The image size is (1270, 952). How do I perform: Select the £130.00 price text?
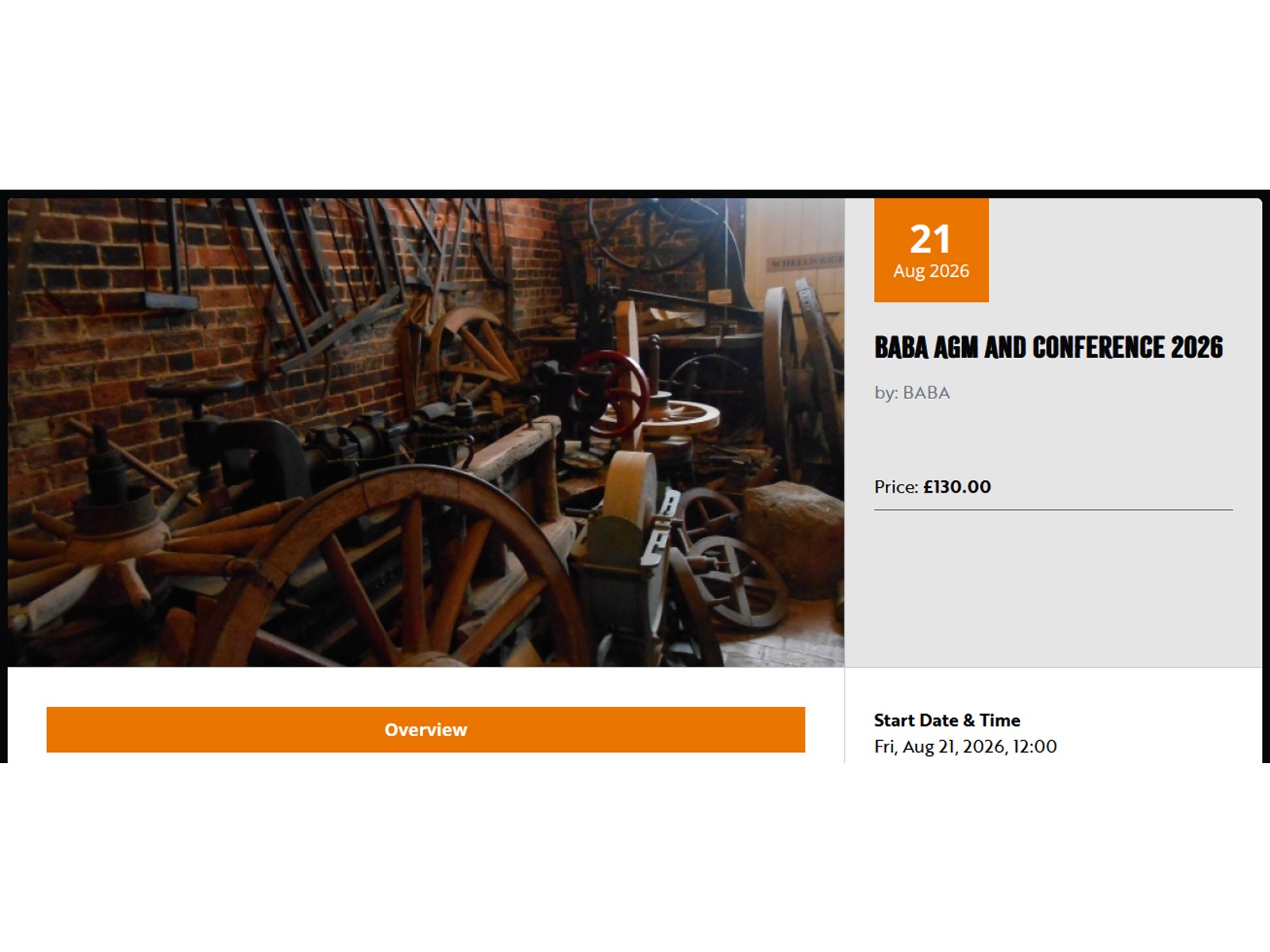(x=957, y=487)
